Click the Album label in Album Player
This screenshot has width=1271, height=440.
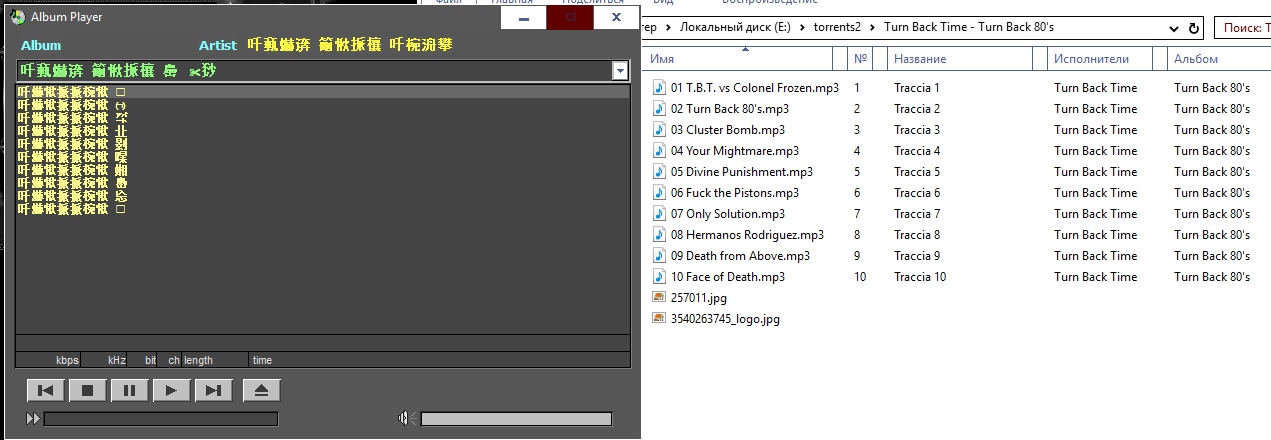click(x=41, y=45)
